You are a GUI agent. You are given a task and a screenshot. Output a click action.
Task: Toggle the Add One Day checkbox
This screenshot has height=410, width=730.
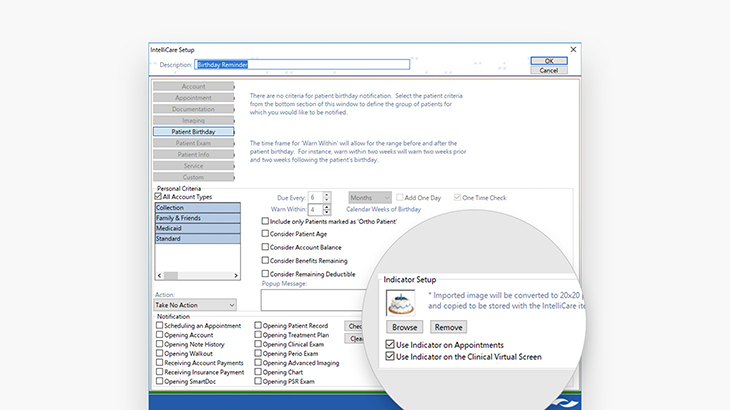[399, 197]
